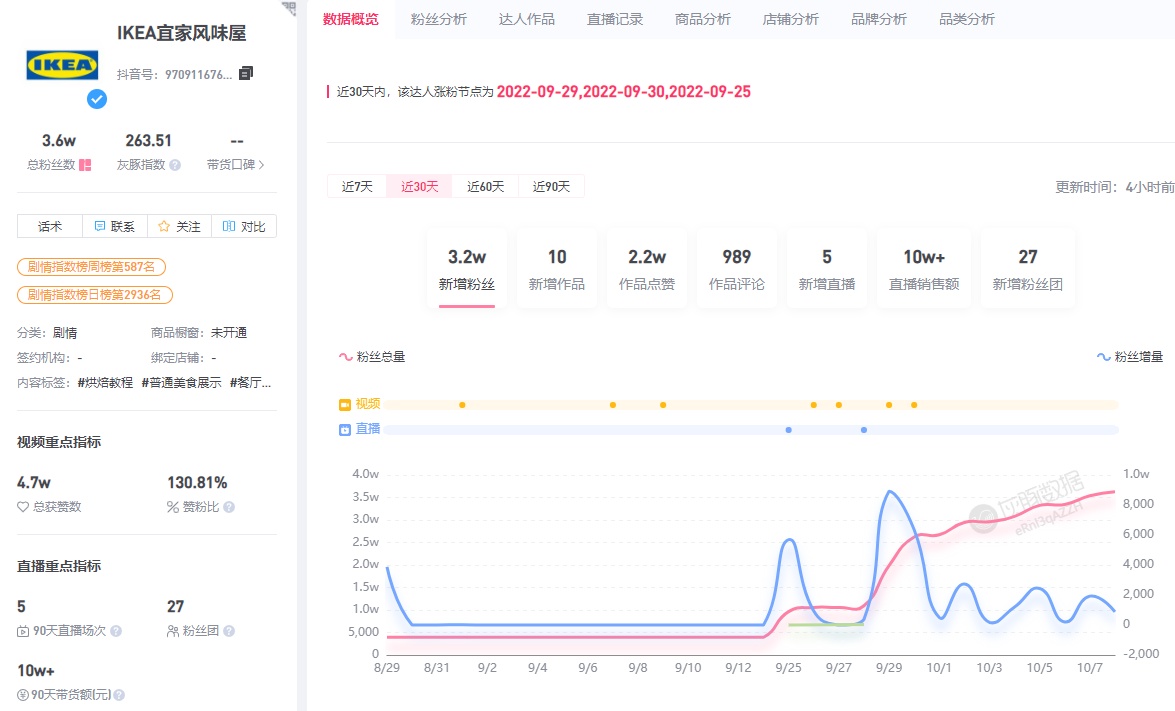The width and height of the screenshot is (1175, 711).
Task: Click the help icon beside 90天直播场次
Action: click(x=116, y=631)
